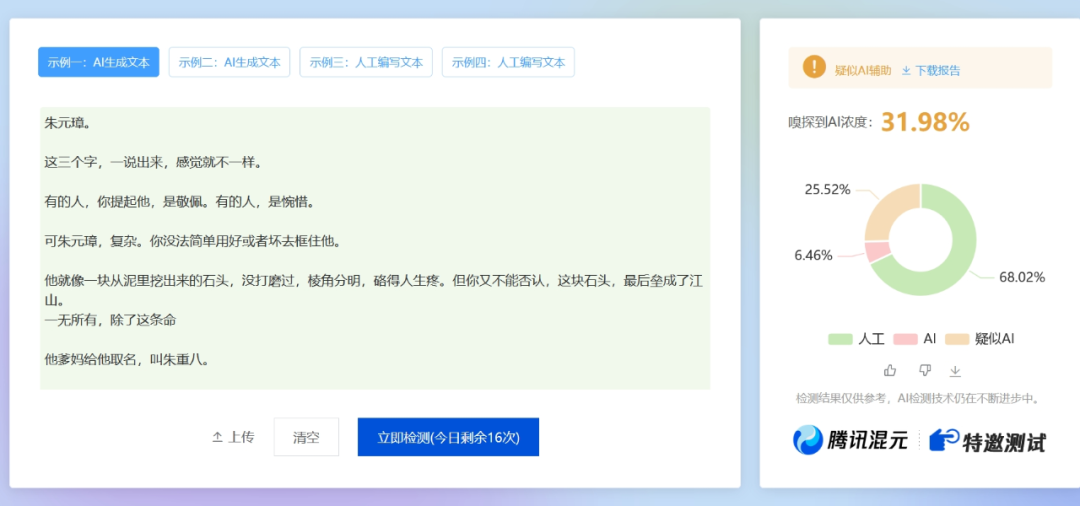Clear text with 清空 button
This screenshot has height=506, width=1080.
point(306,437)
